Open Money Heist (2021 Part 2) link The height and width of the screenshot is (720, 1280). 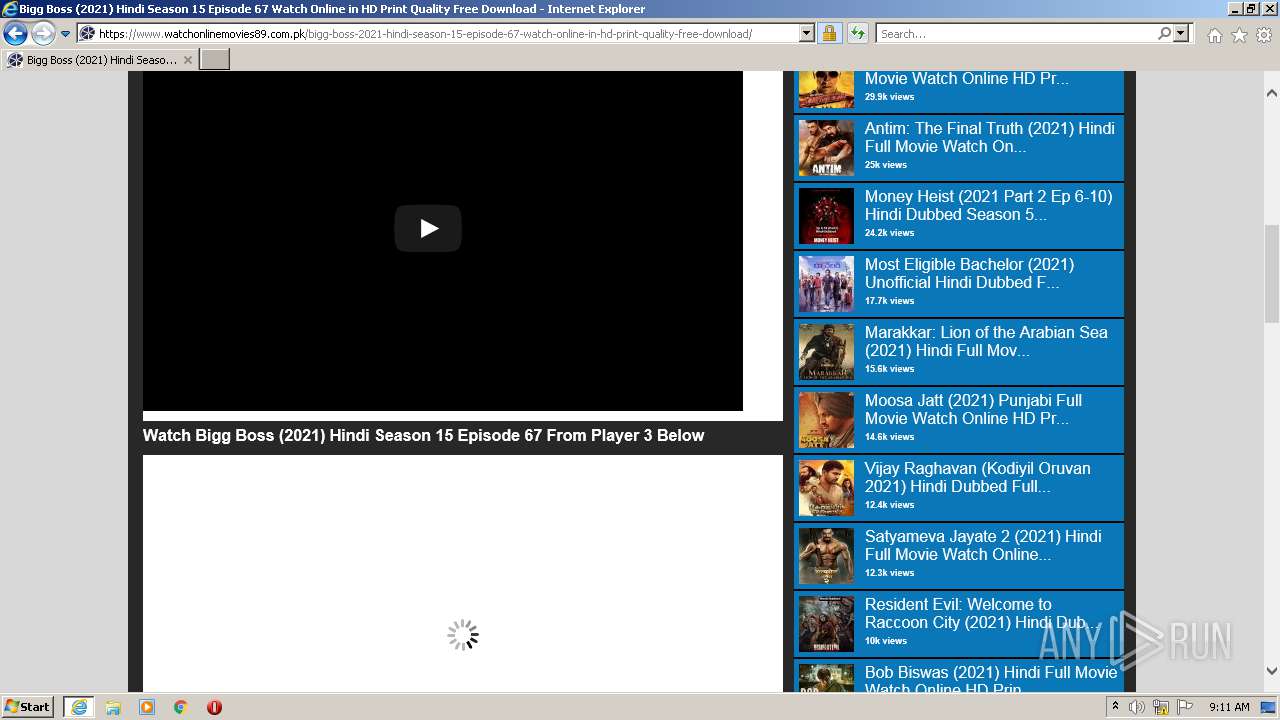[x=989, y=205]
